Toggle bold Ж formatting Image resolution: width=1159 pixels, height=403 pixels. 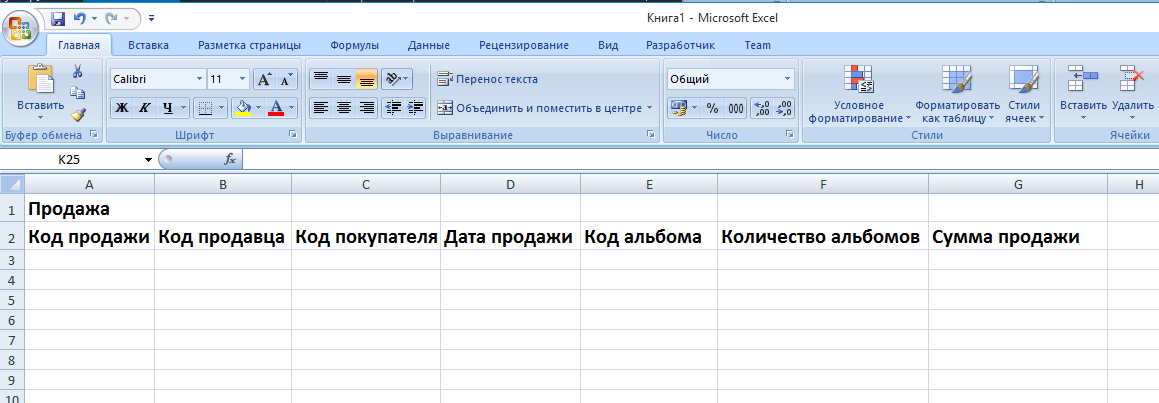coord(121,109)
